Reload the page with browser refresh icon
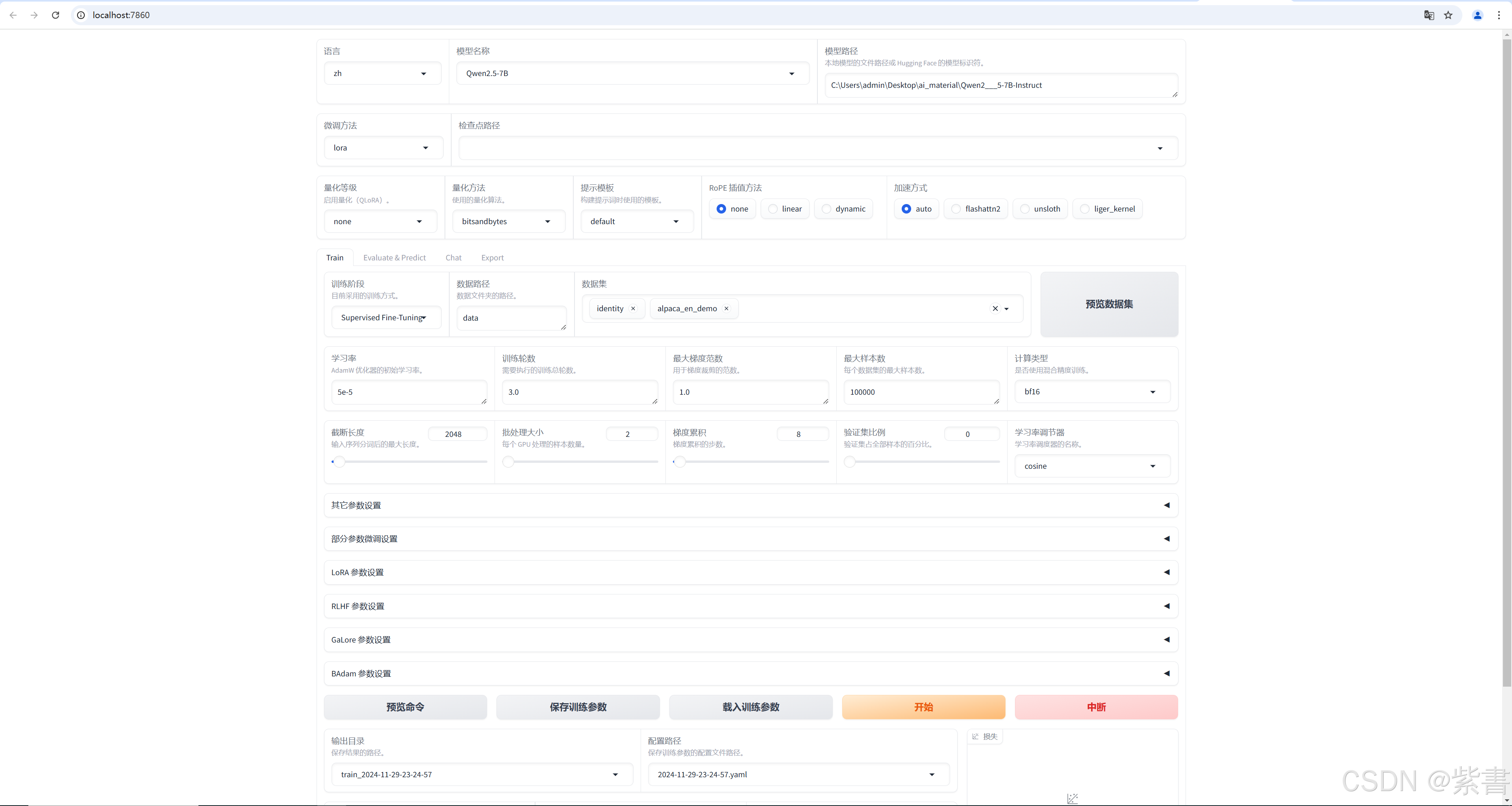 (x=55, y=15)
